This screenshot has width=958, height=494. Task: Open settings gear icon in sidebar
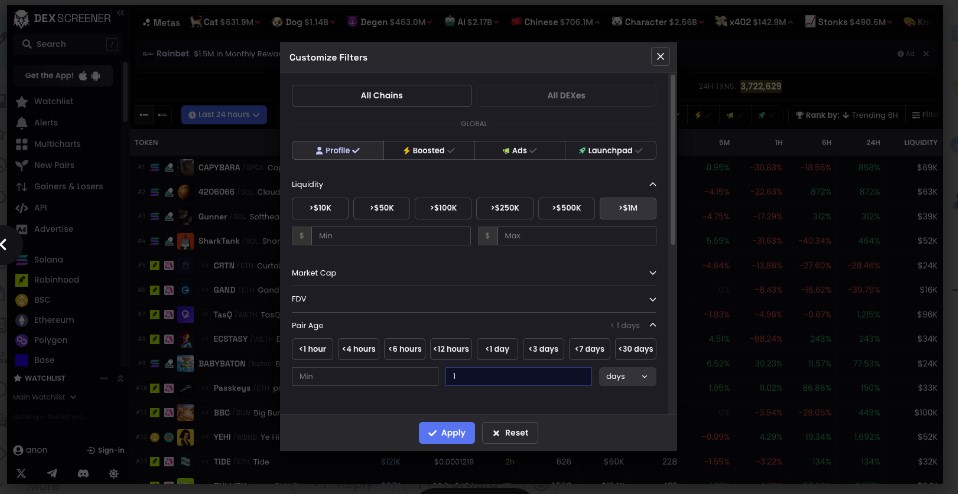[114, 474]
